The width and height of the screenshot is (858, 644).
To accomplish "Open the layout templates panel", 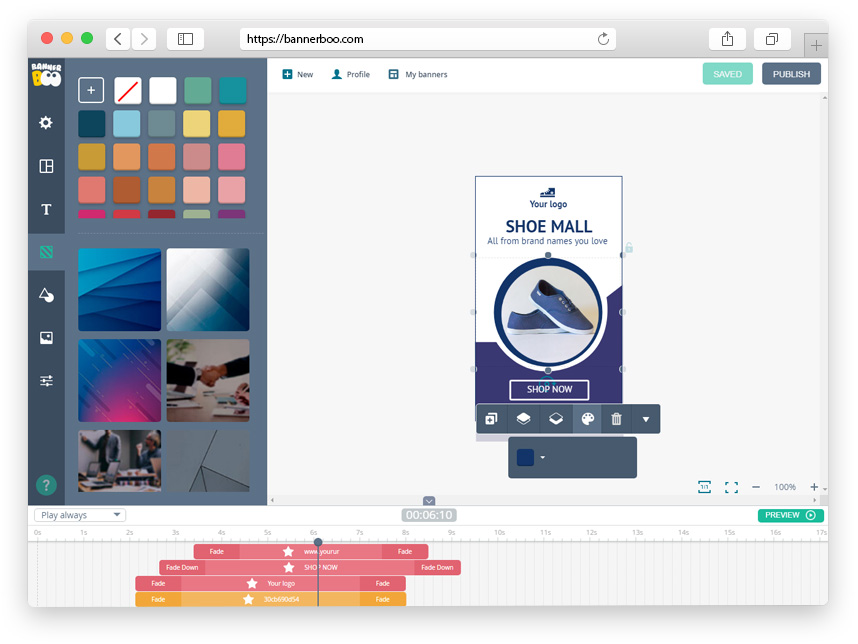I will (x=46, y=166).
